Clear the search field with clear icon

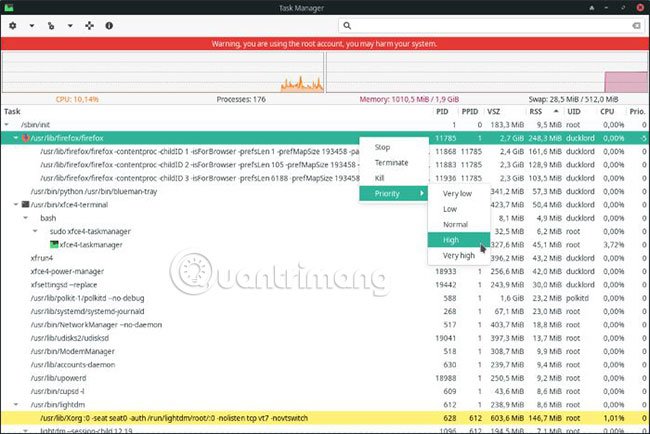pyautogui.click(x=636, y=26)
